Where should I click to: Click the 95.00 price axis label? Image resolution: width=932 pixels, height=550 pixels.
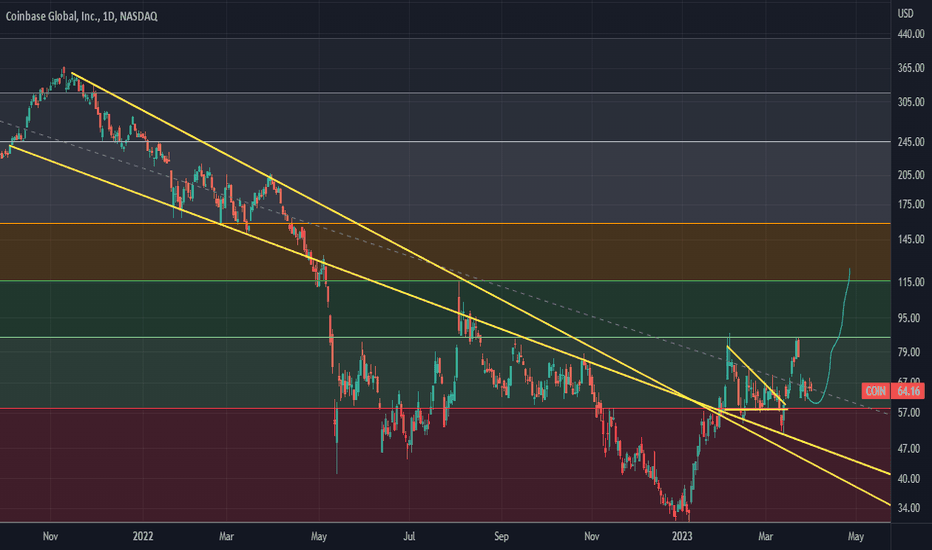(909, 318)
